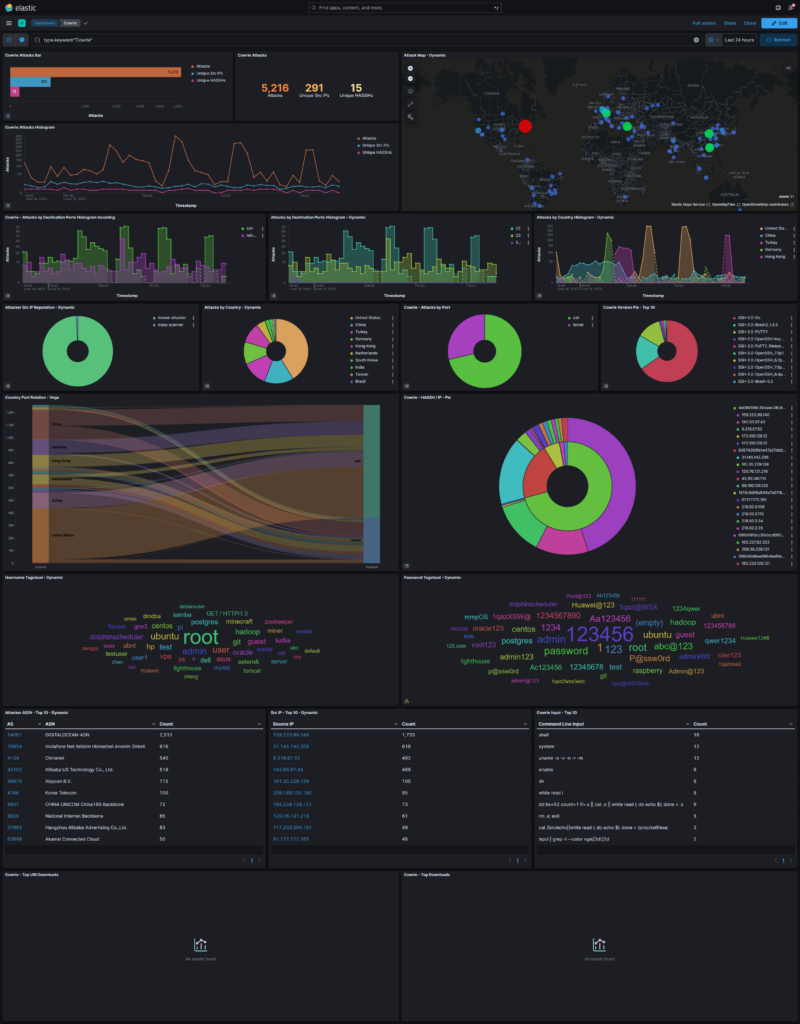Toggle mass scanner in reputation legend
This screenshot has width=800, height=1024.
168,325
